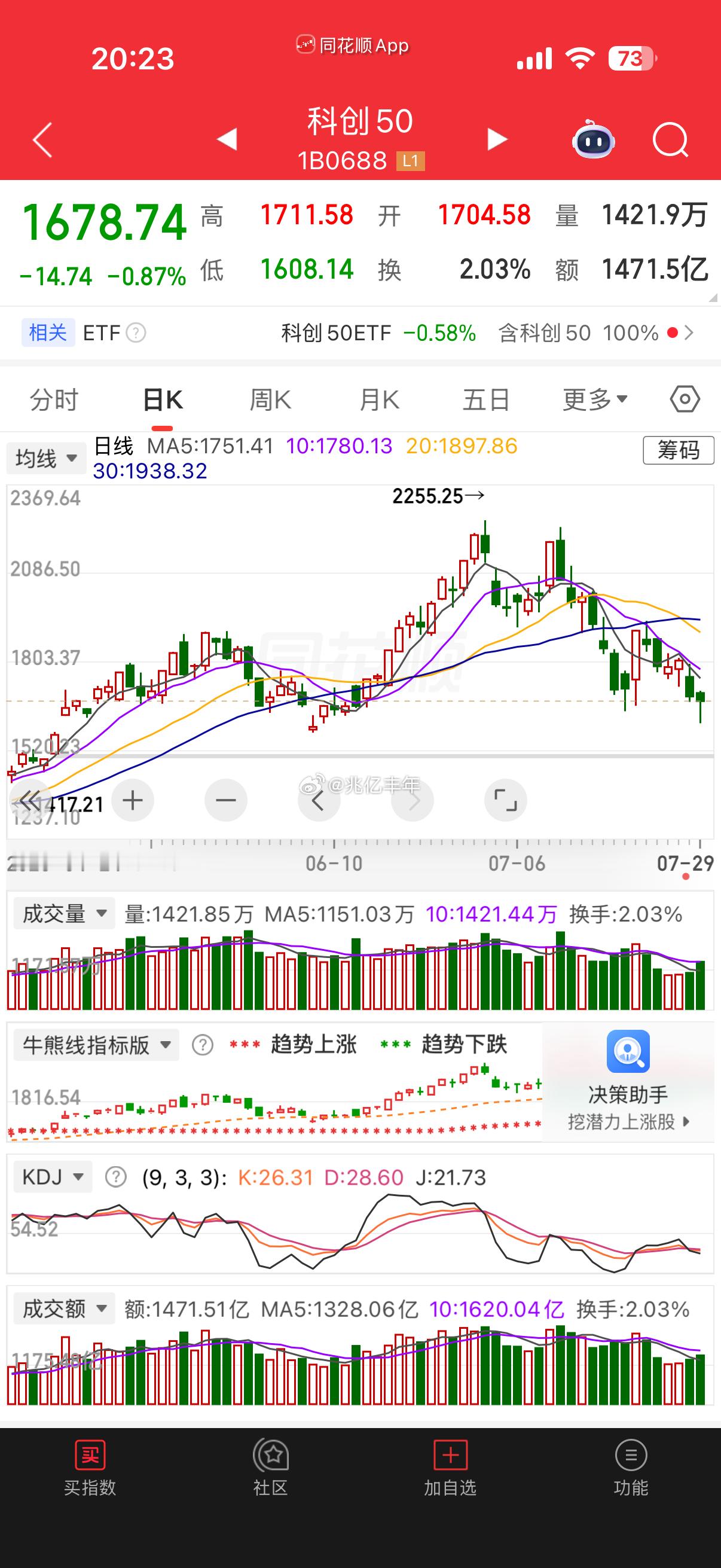Jump to earliest data double-arrow button

click(29, 801)
